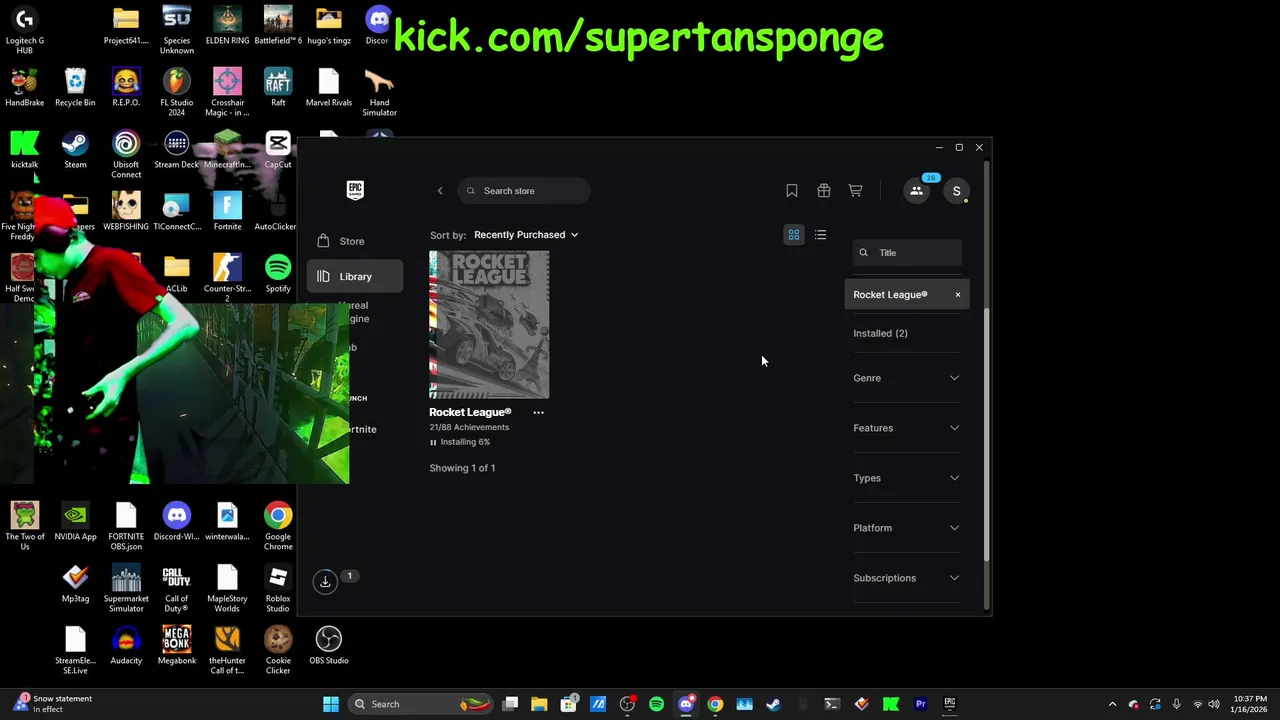Image resolution: width=1280 pixels, height=720 pixels.
Task: Open the kicktalk desktop icon
Action: point(24,150)
